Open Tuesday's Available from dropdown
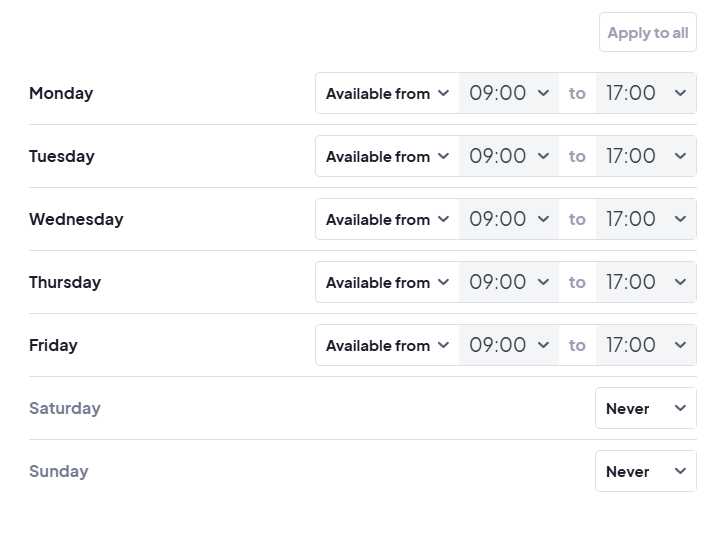720x534 pixels. coord(387,157)
